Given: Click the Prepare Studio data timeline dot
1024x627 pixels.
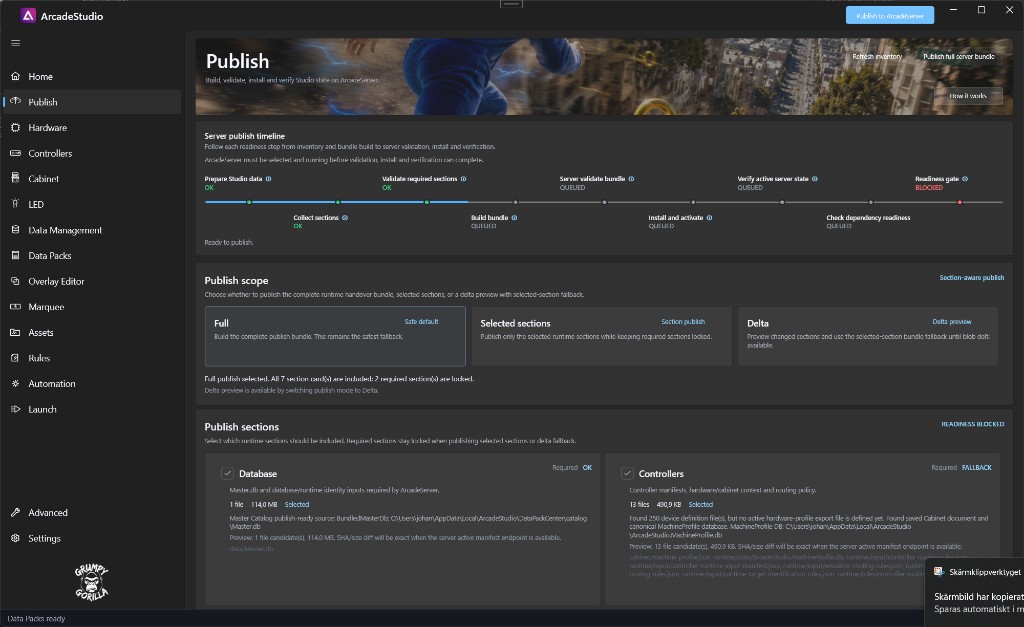Looking at the screenshot, I should 249,202.
